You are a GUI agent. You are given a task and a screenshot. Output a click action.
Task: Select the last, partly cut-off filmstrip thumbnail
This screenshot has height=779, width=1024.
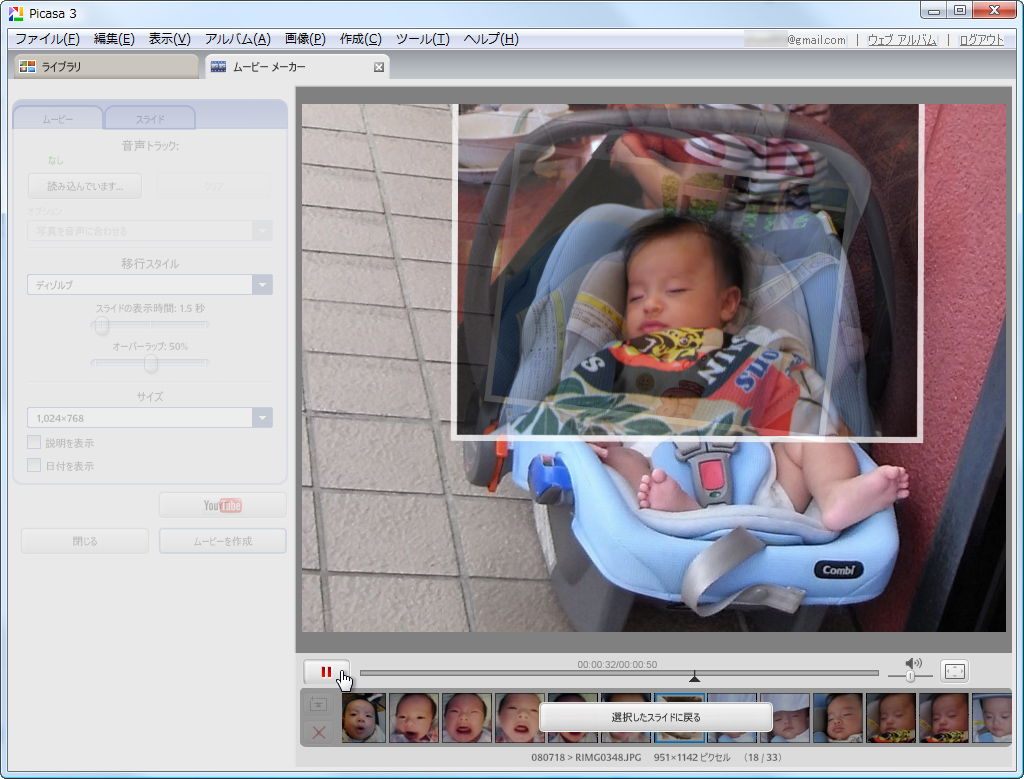pyautogui.click(x=991, y=718)
